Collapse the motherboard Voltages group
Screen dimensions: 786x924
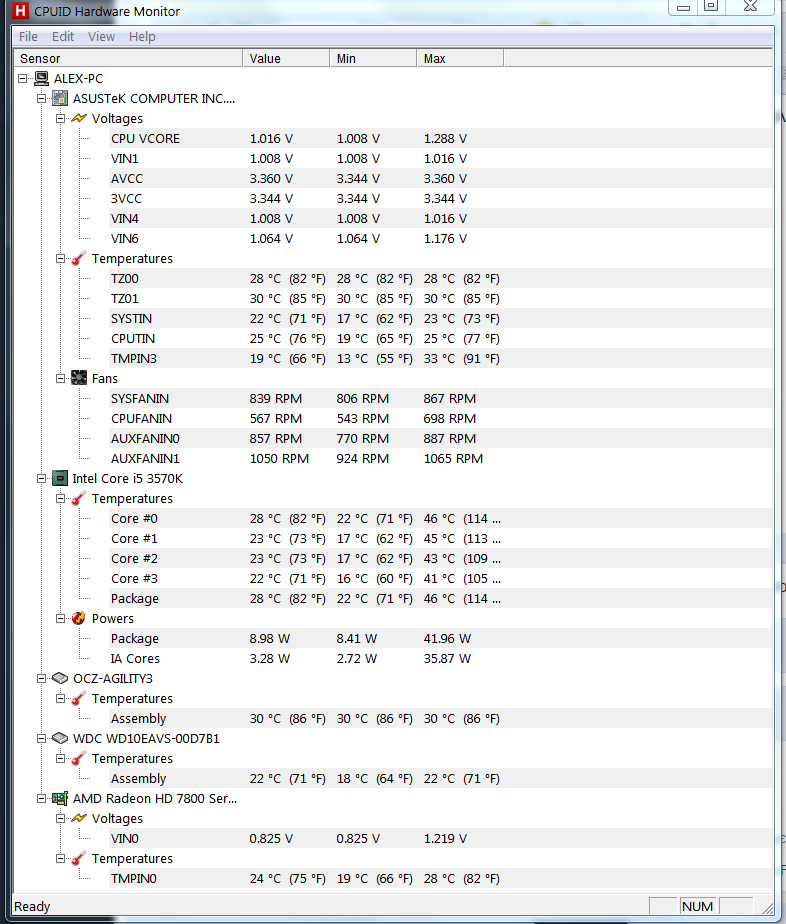(x=61, y=118)
